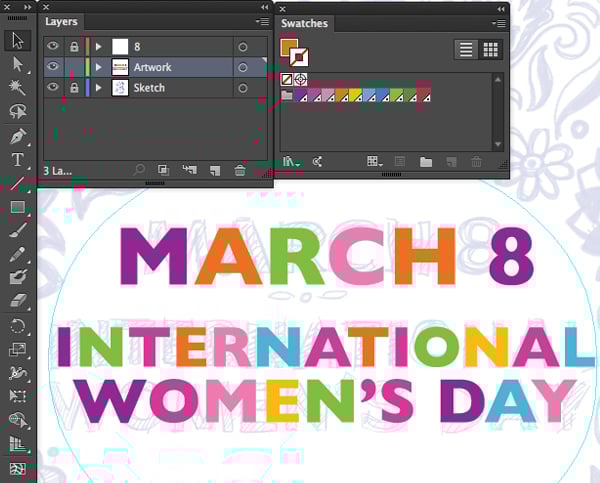Click the Swatches panel tab

pos(304,23)
